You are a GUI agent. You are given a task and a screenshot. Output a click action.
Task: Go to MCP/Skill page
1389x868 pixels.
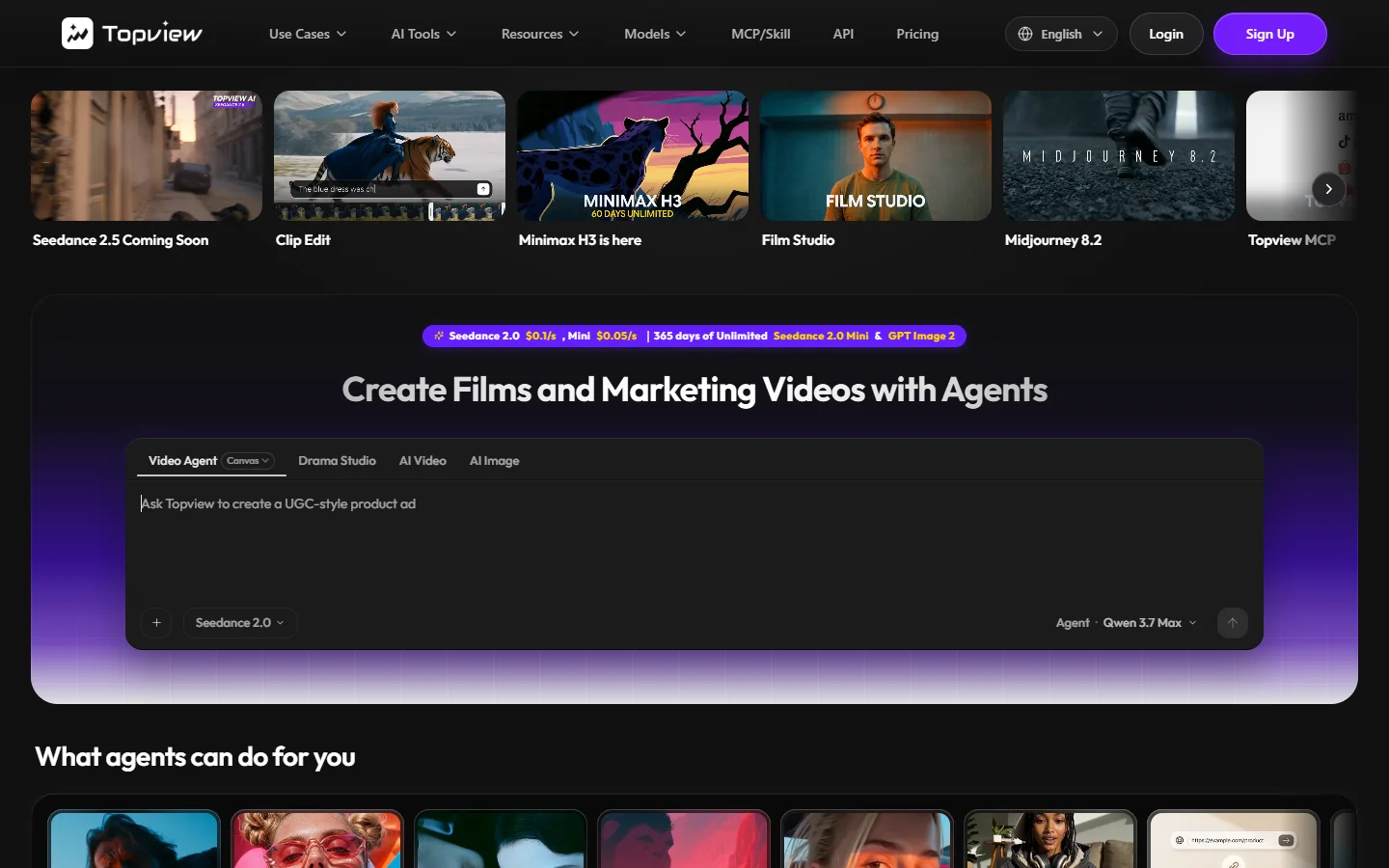point(761,34)
